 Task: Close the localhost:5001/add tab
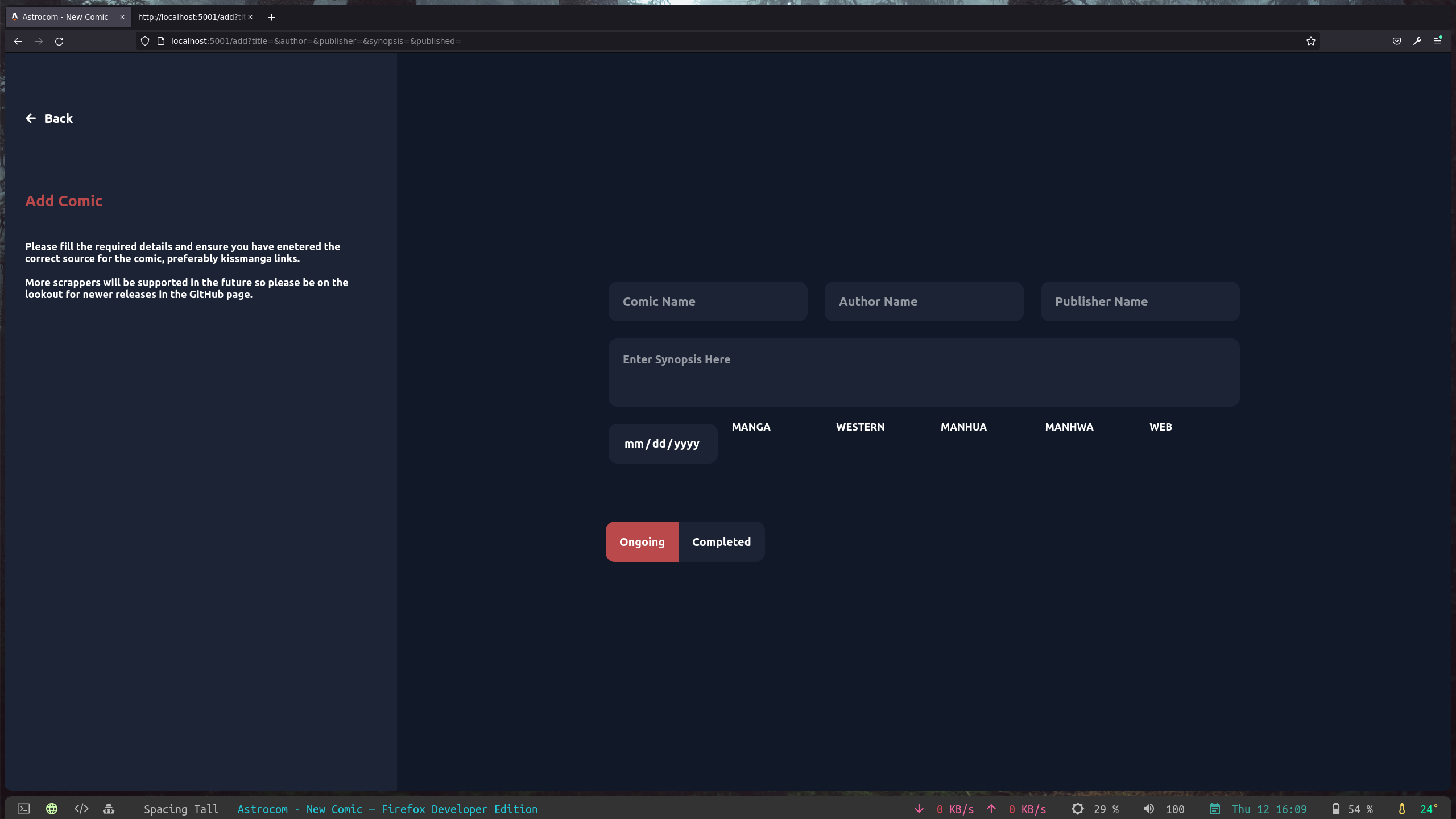tap(250, 17)
